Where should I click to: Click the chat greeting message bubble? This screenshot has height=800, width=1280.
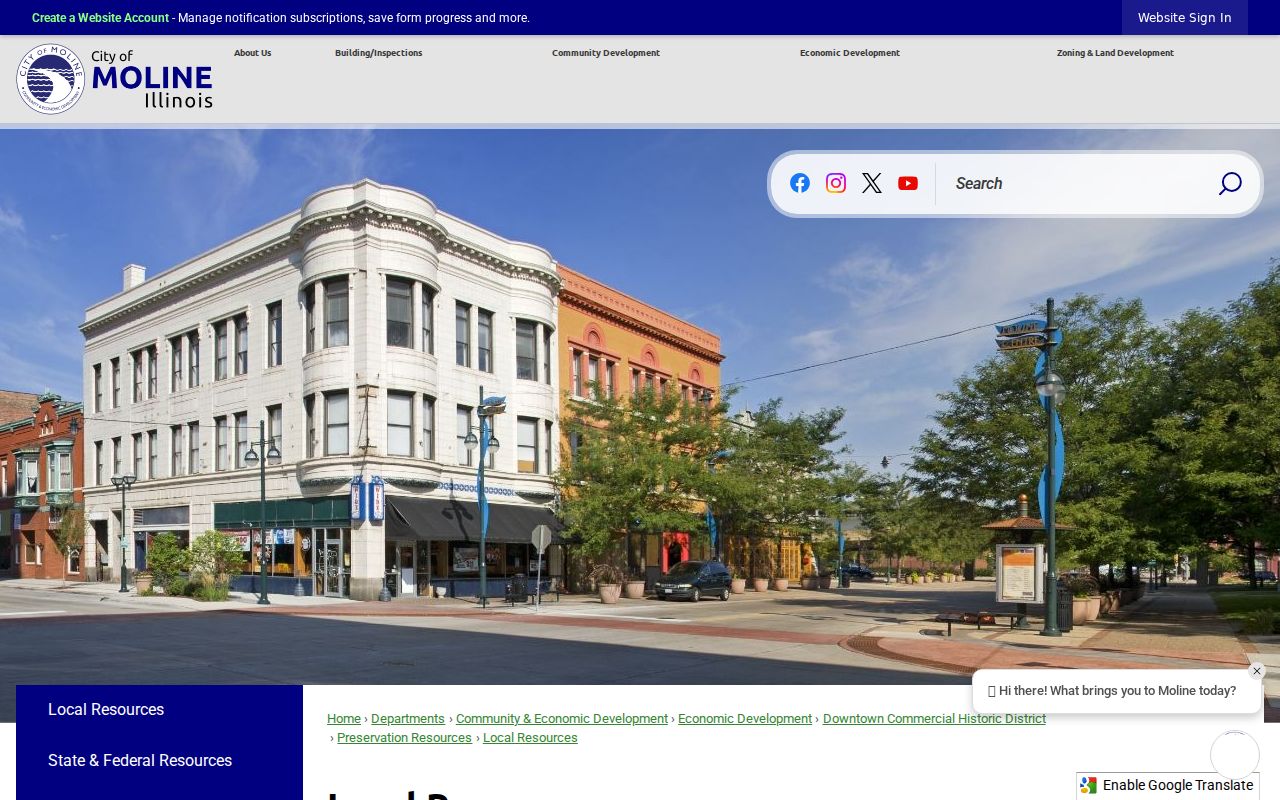1117,691
